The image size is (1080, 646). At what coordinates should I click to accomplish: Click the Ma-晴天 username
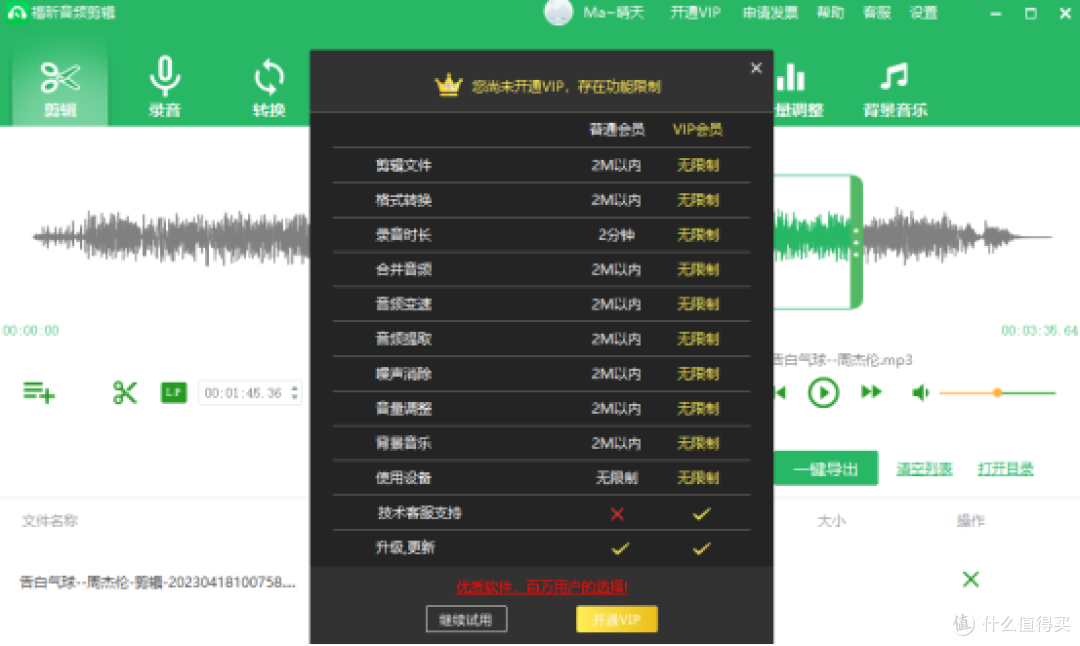coord(614,12)
